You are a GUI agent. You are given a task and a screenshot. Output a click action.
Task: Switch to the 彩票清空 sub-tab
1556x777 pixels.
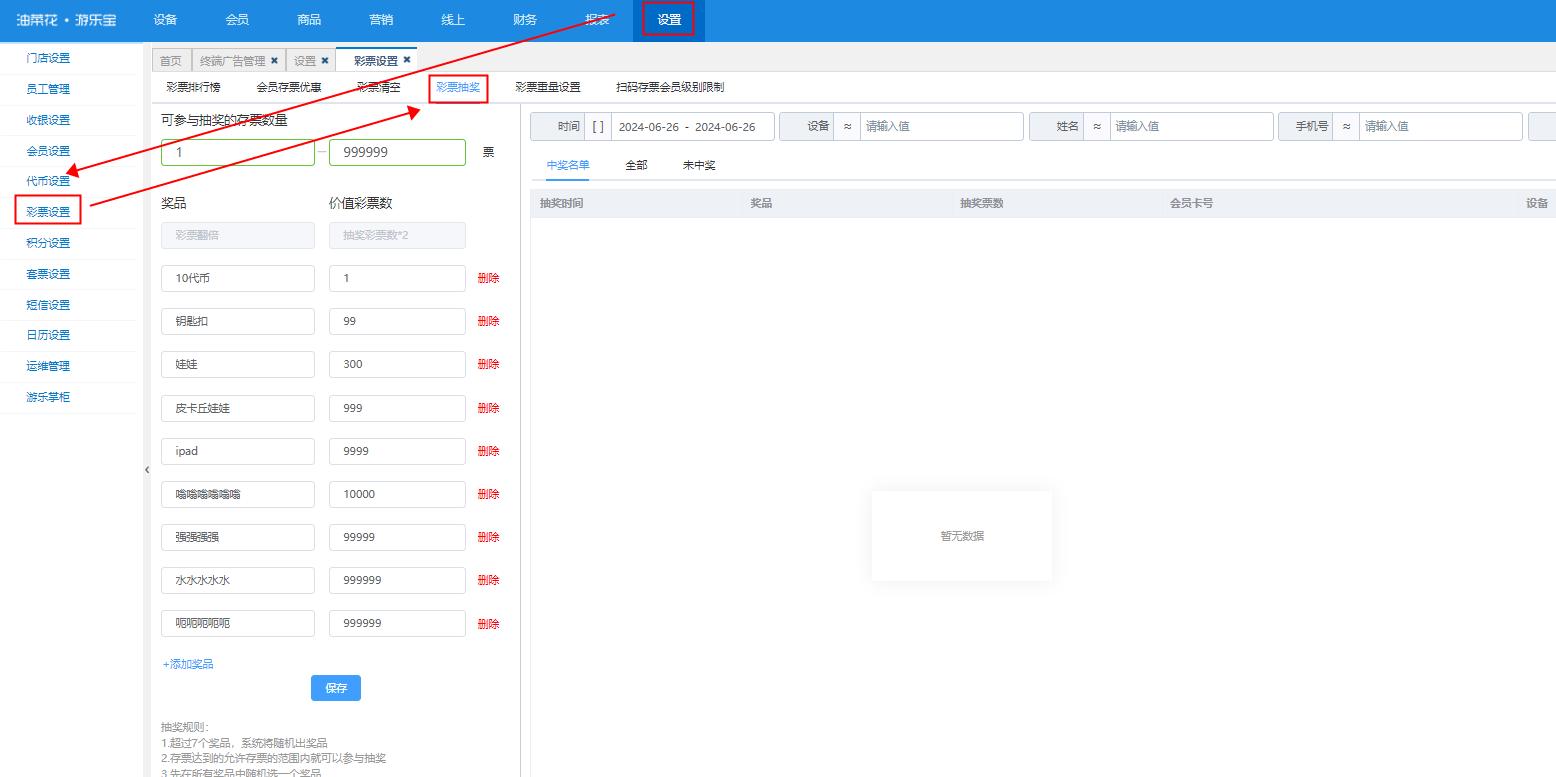[379, 87]
